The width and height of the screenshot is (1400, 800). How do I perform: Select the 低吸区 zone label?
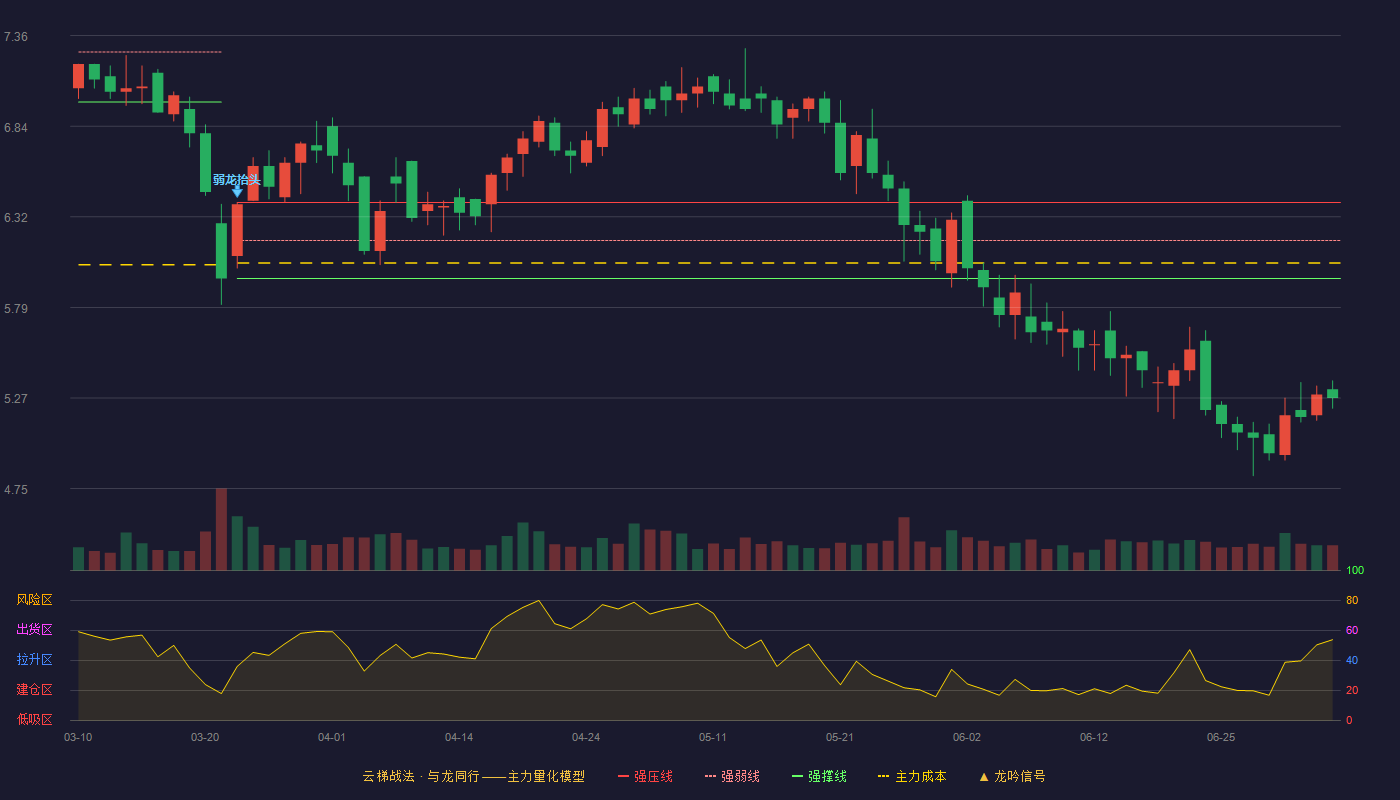[34, 719]
